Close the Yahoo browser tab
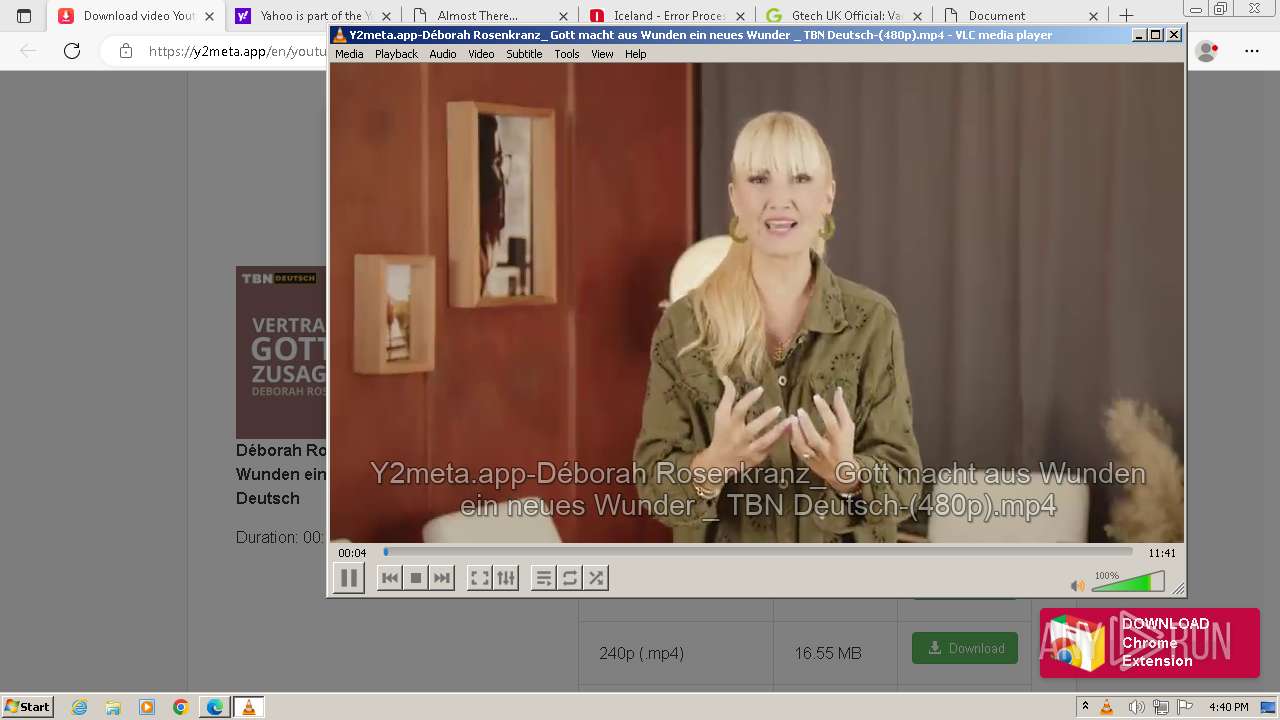The image size is (1280, 720). (x=386, y=16)
